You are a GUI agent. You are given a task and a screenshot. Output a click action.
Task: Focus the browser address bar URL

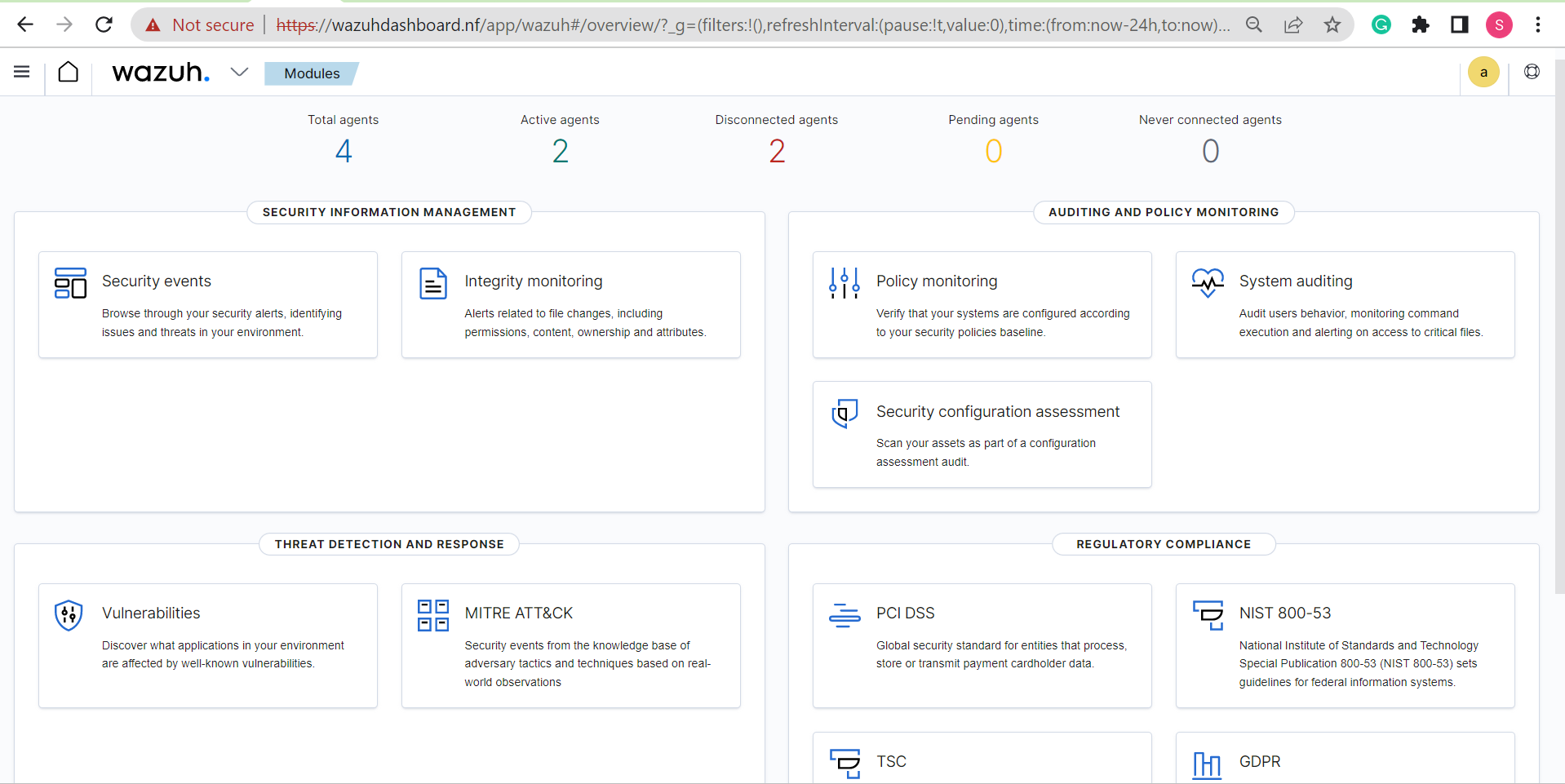point(752,25)
